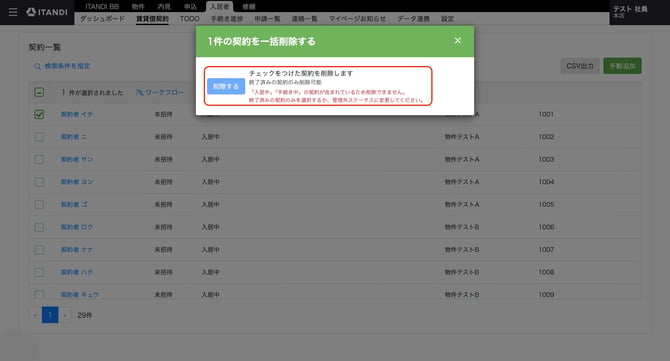Open contract link 契約者 ニ
This screenshot has width=670, height=361.
click(x=73, y=137)
